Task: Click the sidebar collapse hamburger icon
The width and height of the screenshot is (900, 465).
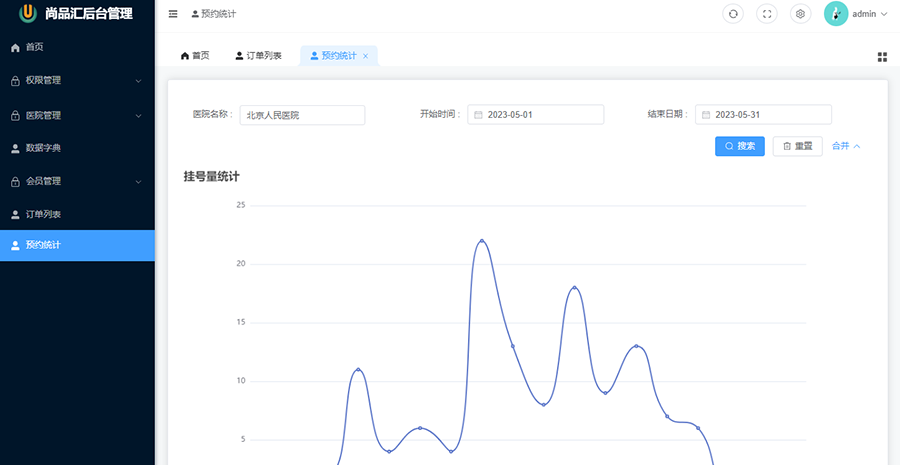Action: pyautogui.click(x=173, y=14)
